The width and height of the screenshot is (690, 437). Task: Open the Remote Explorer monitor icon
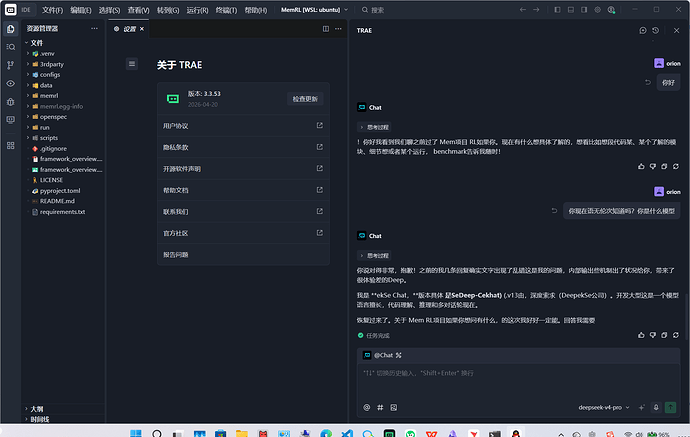pos(11,120)
